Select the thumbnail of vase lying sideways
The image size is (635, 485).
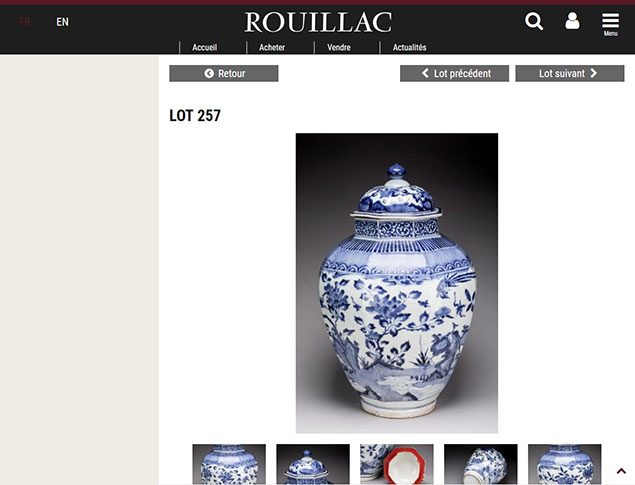click(x=481, y=464)
